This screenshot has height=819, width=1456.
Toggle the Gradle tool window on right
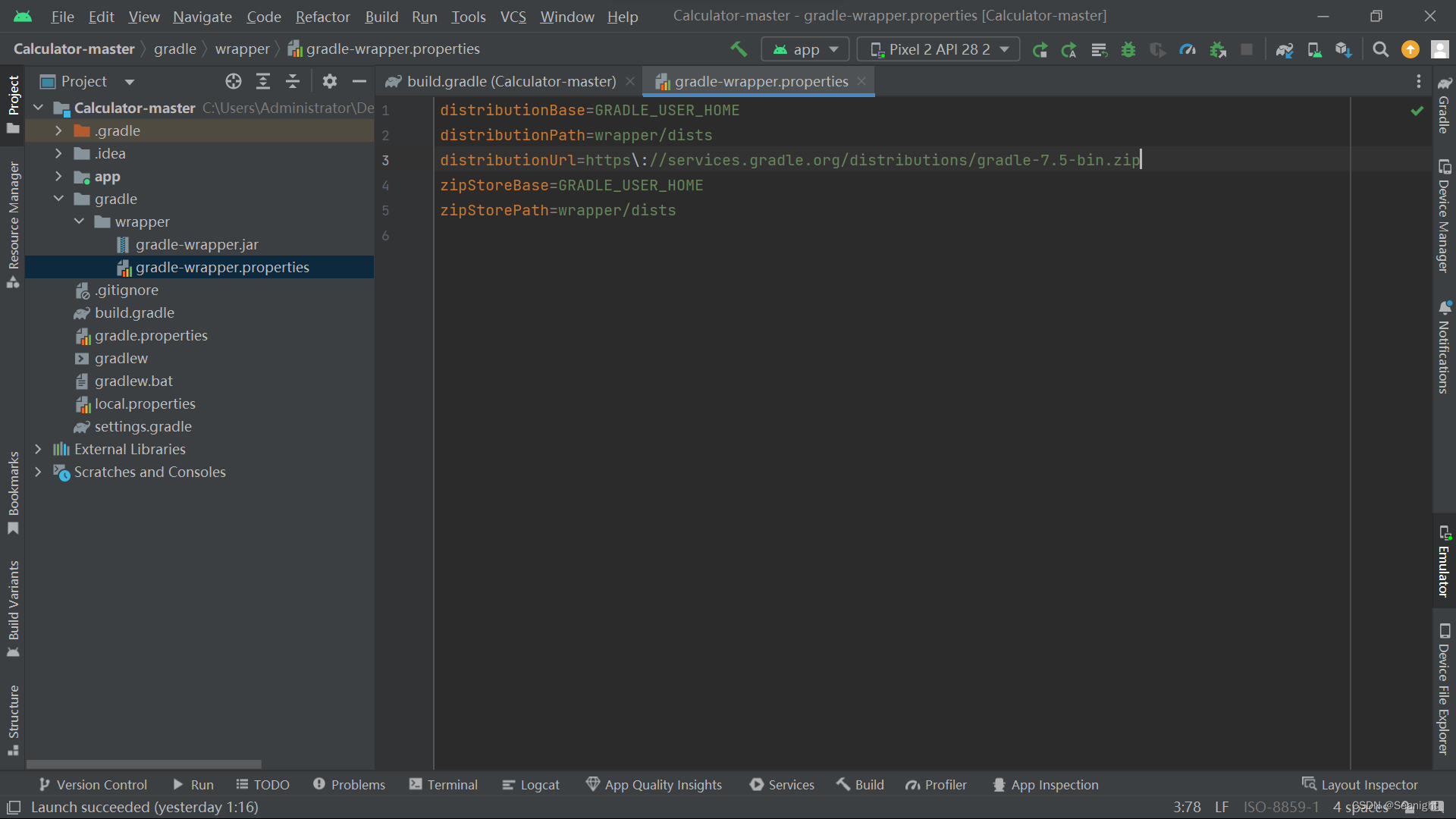tap(1444, 105)
